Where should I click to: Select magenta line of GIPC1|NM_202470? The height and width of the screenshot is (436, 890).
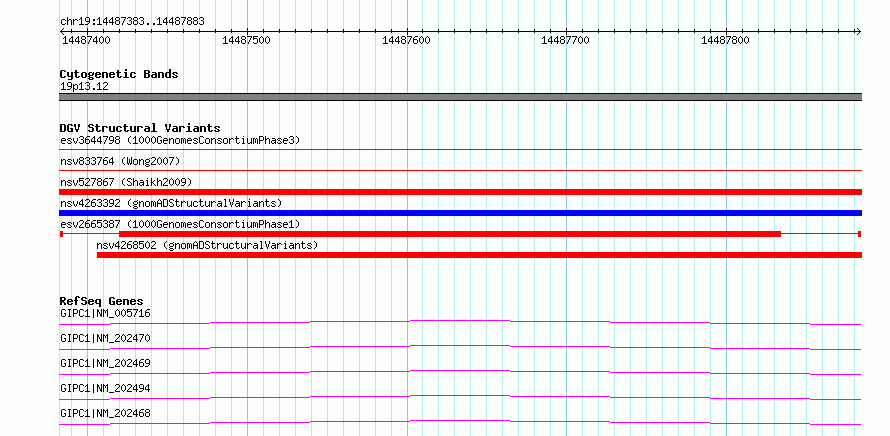(x=460, y=347)
